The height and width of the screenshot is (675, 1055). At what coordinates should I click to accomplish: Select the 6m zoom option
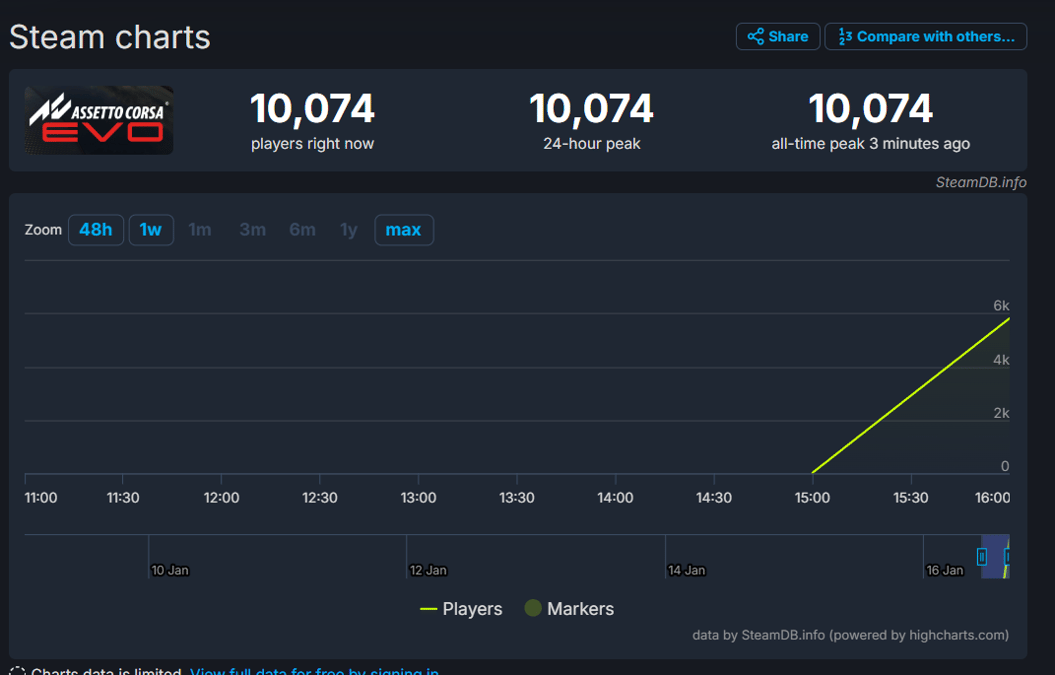pyautogui.click(x=302, y=229)
